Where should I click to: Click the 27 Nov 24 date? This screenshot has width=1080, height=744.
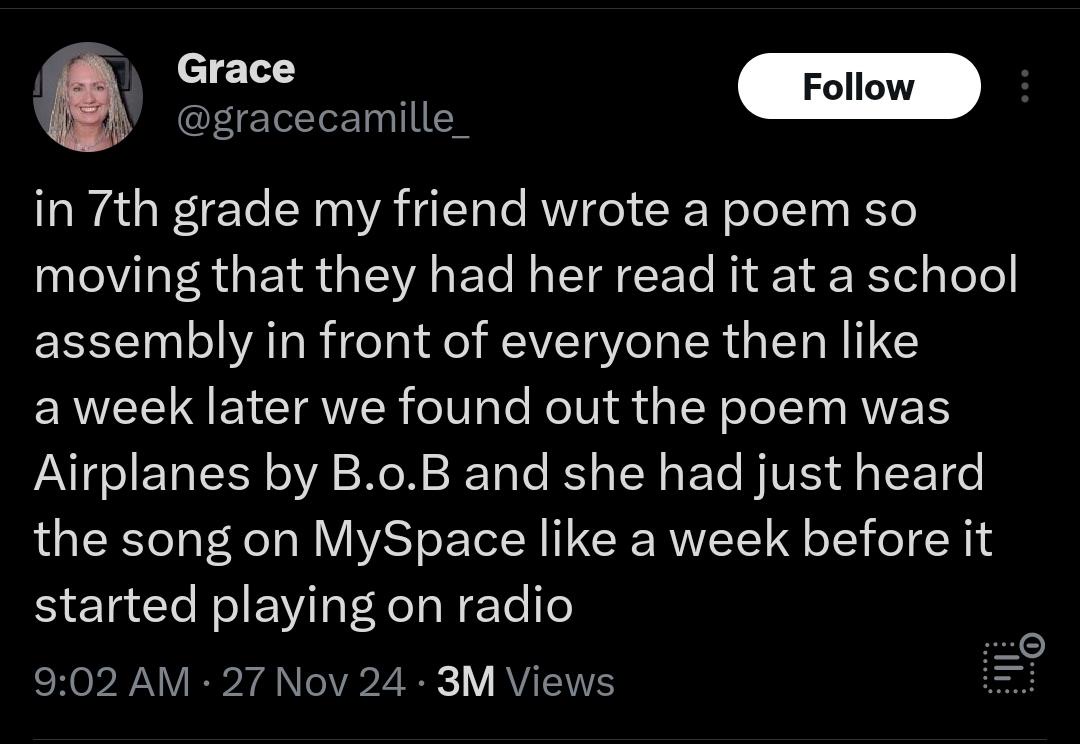coord(313,682)
